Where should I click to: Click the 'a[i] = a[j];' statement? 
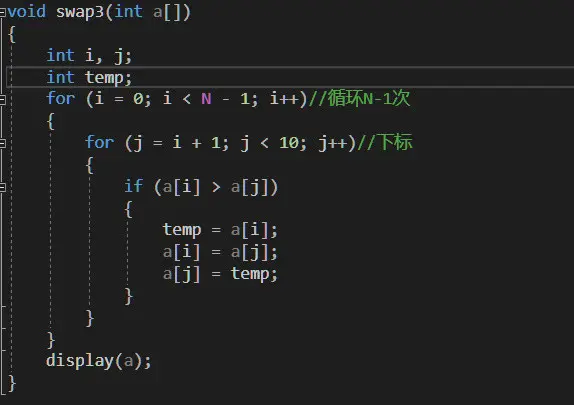click(220, 252)
